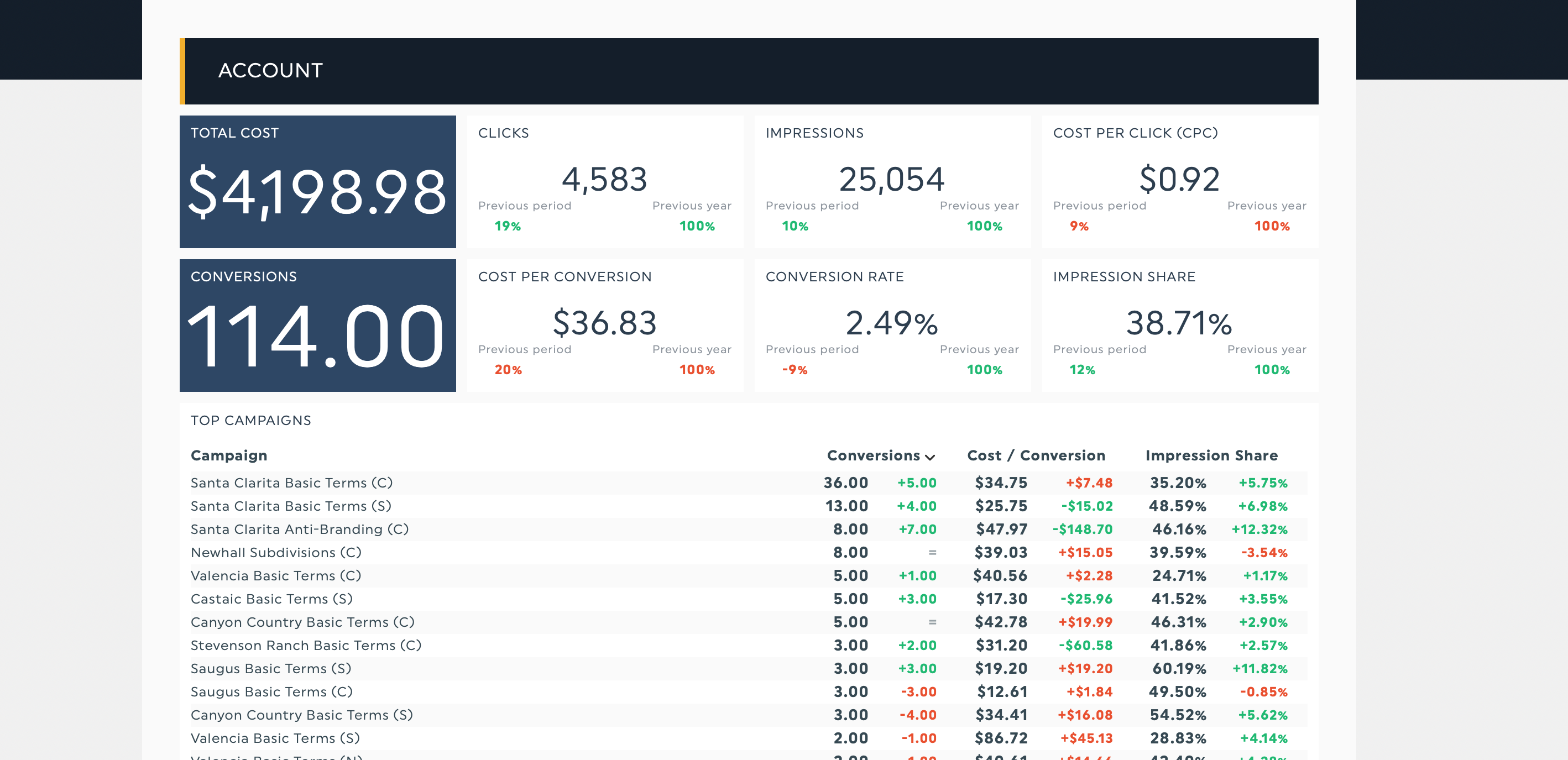Click the Campaign column header
This screenshot has height=760, width=1568.
(x=229, y=456)
